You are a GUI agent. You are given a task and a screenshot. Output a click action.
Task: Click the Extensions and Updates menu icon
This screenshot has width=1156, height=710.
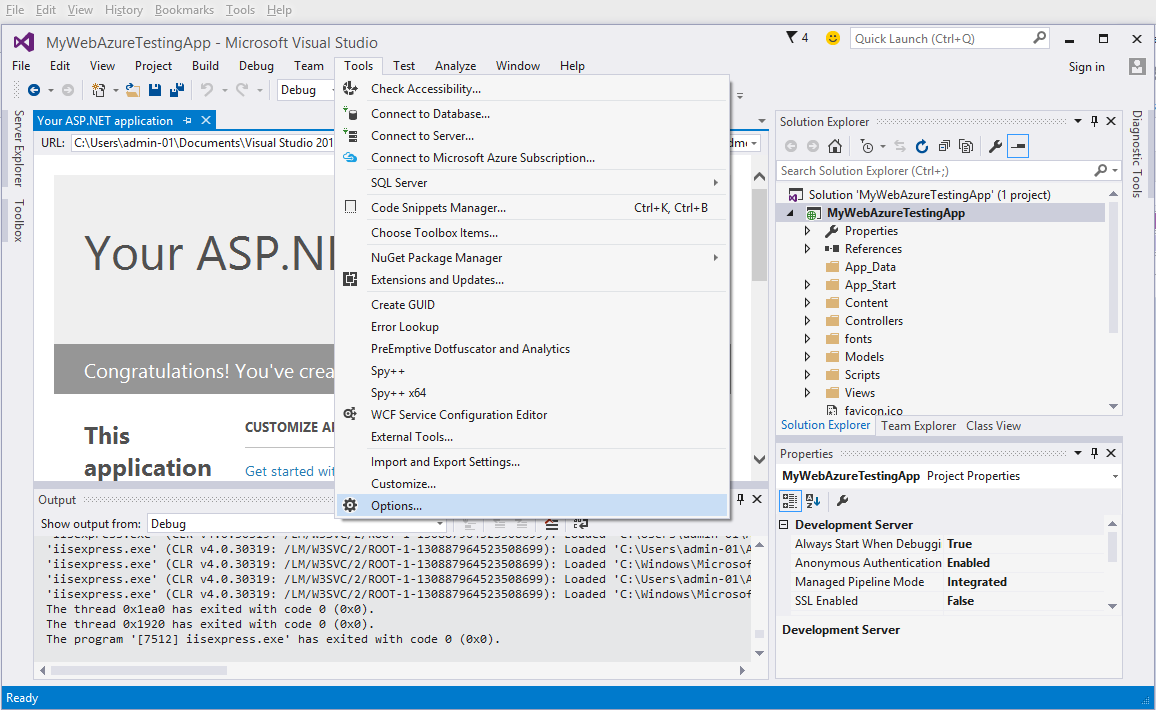tap(351, 279)
